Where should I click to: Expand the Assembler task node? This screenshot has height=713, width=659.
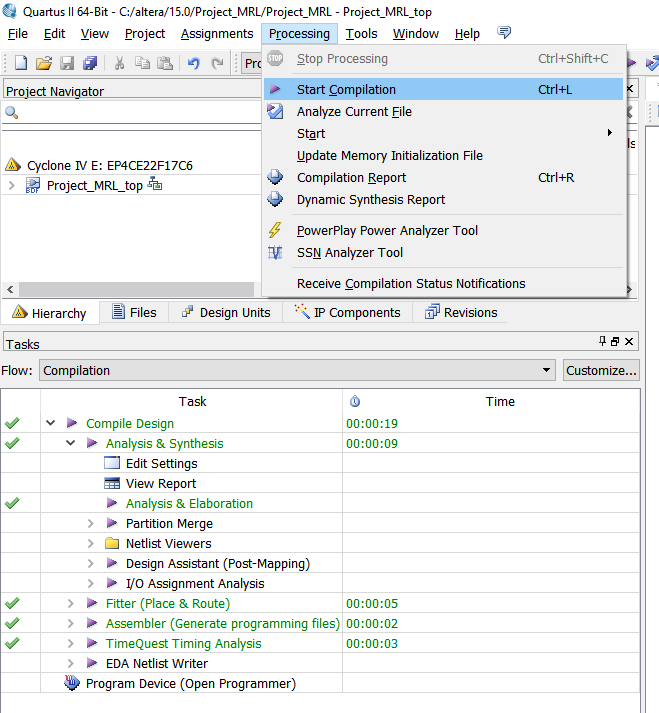click(x=70, y=623)
